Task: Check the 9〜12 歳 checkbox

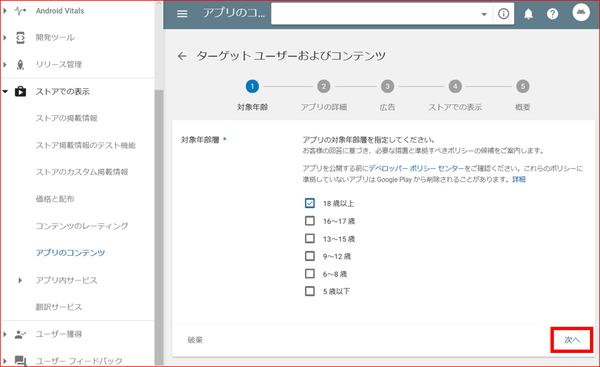Action: click(310, 256)
